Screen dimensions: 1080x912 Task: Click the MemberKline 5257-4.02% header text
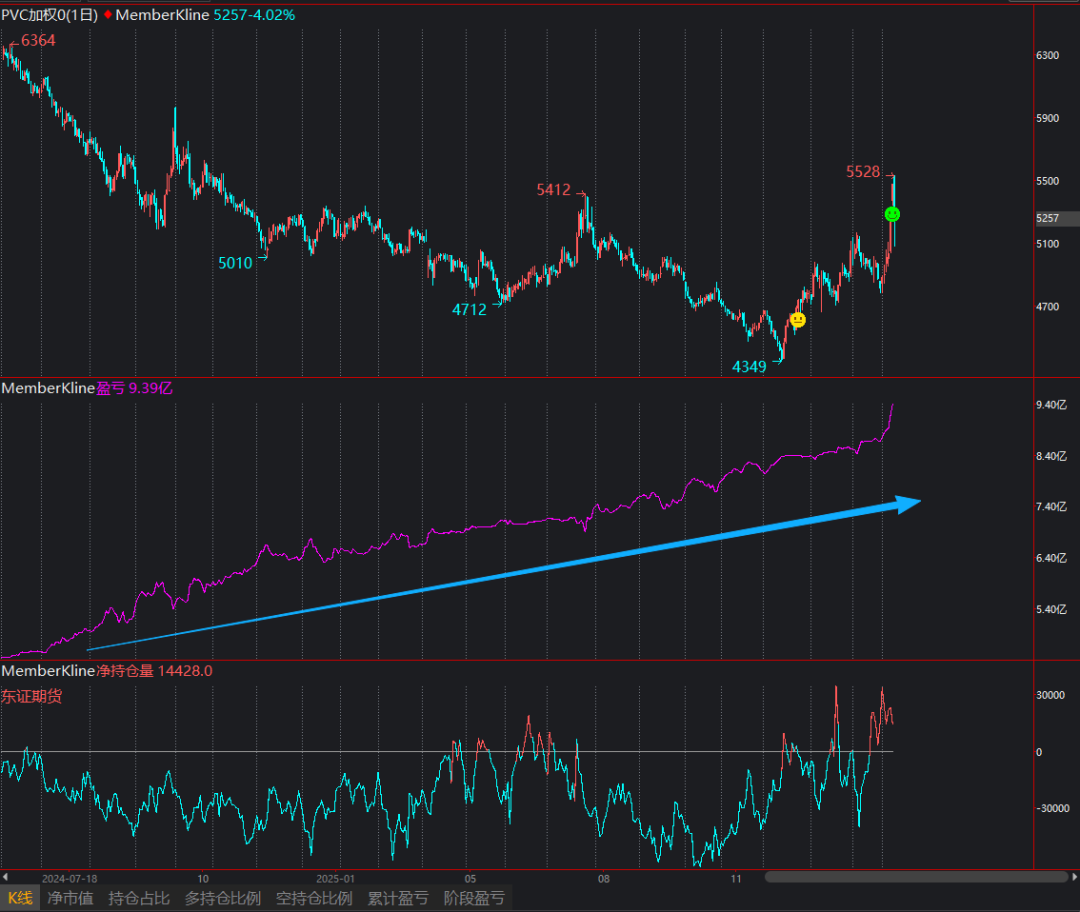coord(205,15)
